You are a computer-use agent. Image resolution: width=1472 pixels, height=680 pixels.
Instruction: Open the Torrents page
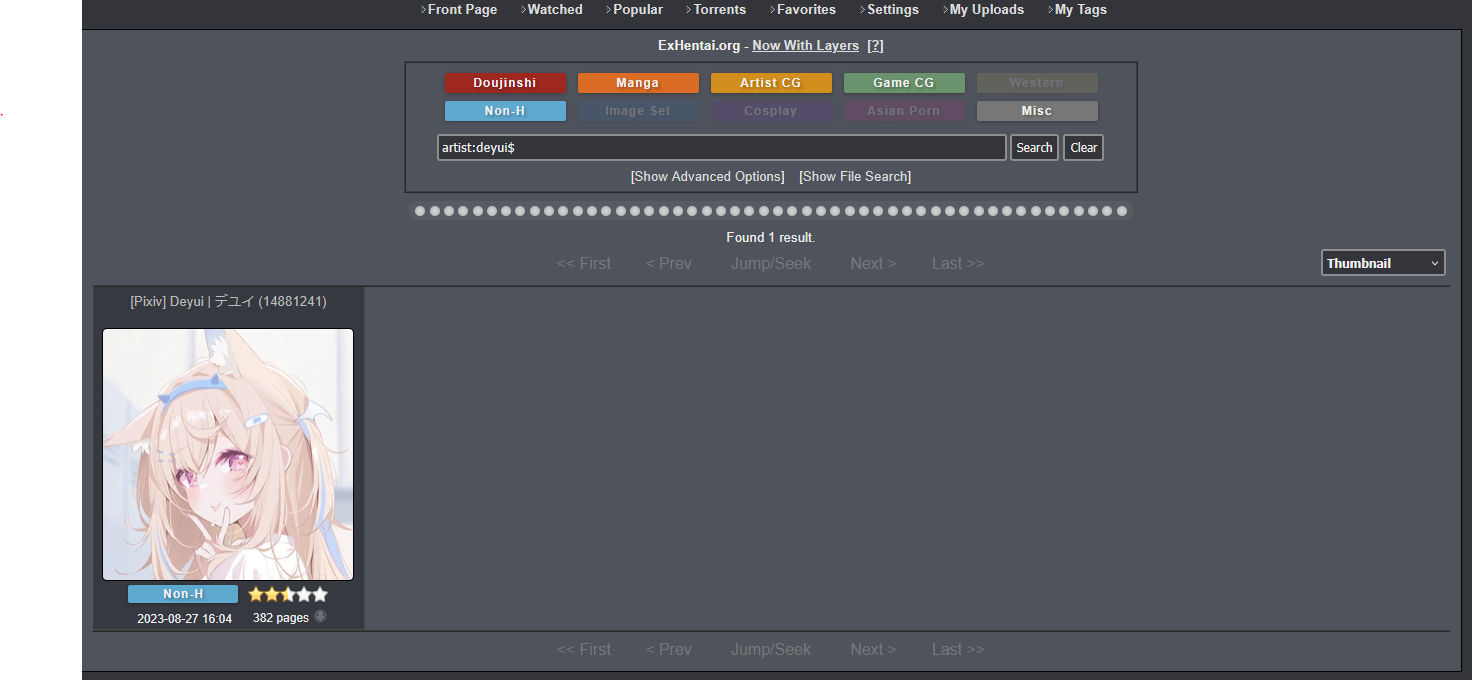click(x=720, y=9)
